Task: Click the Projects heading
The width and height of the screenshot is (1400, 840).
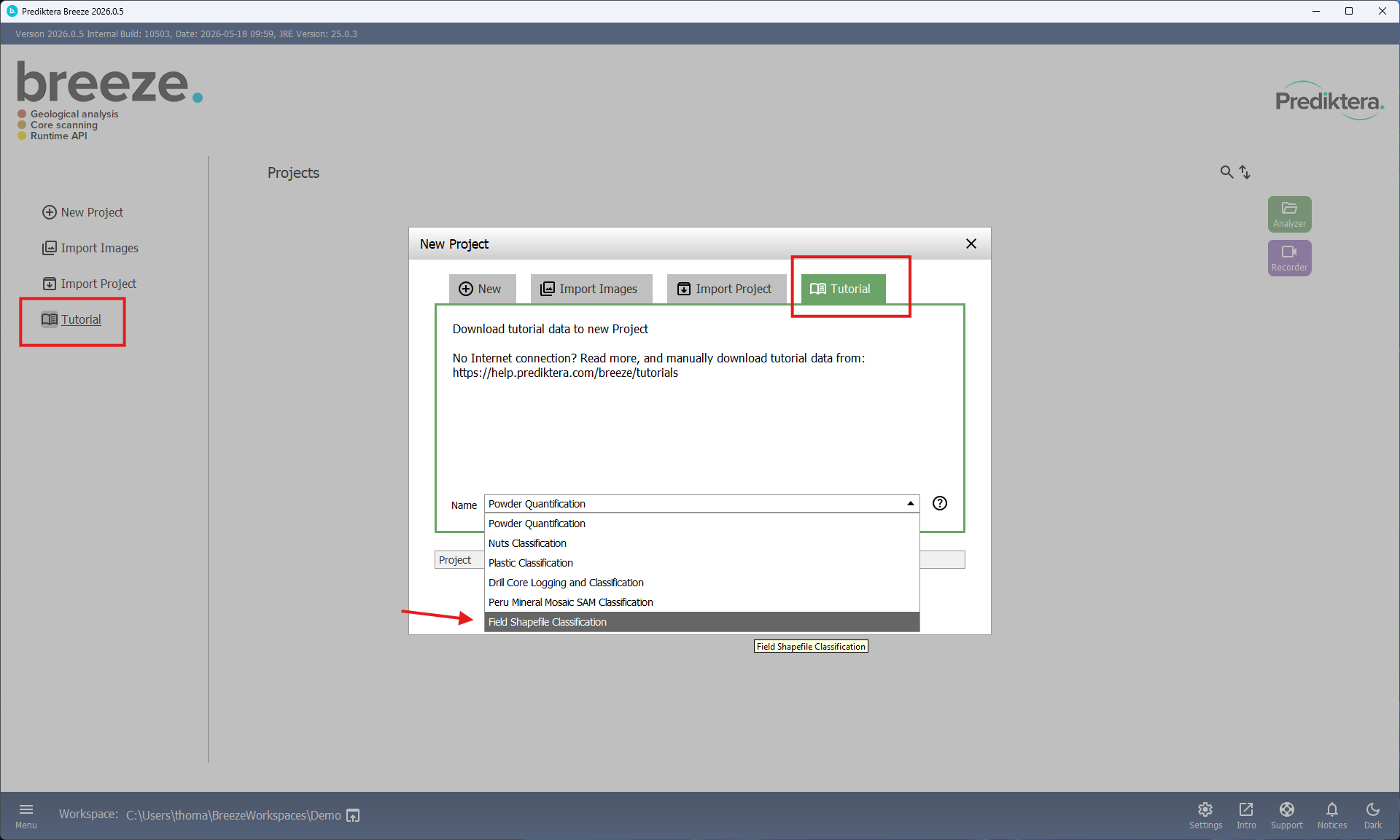Action: tap(293, 173)
